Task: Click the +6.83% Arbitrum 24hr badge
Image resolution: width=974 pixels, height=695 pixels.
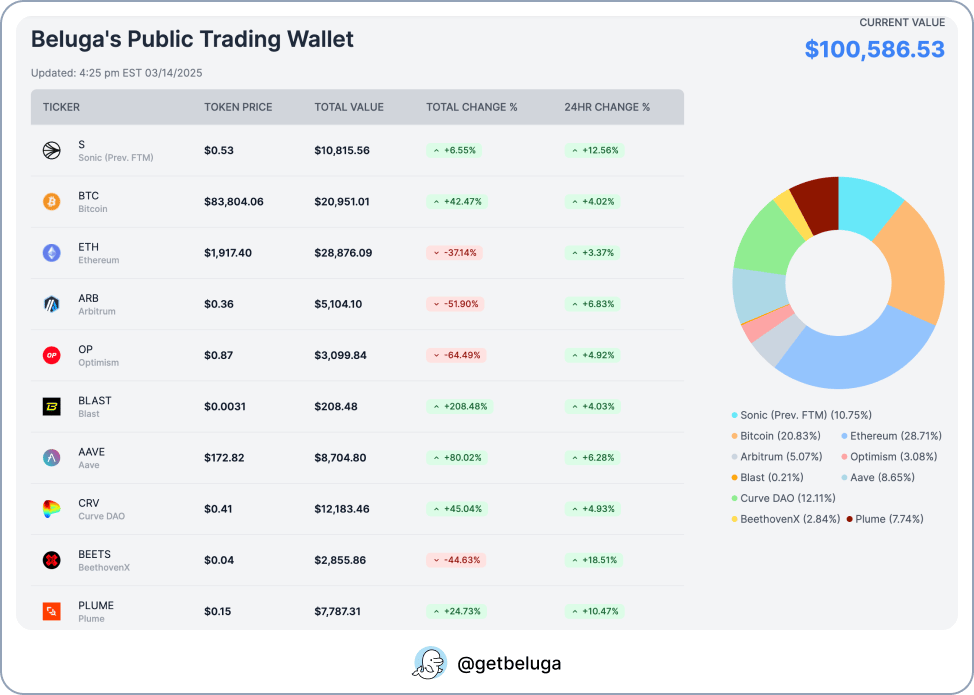Action: [592, 304]
